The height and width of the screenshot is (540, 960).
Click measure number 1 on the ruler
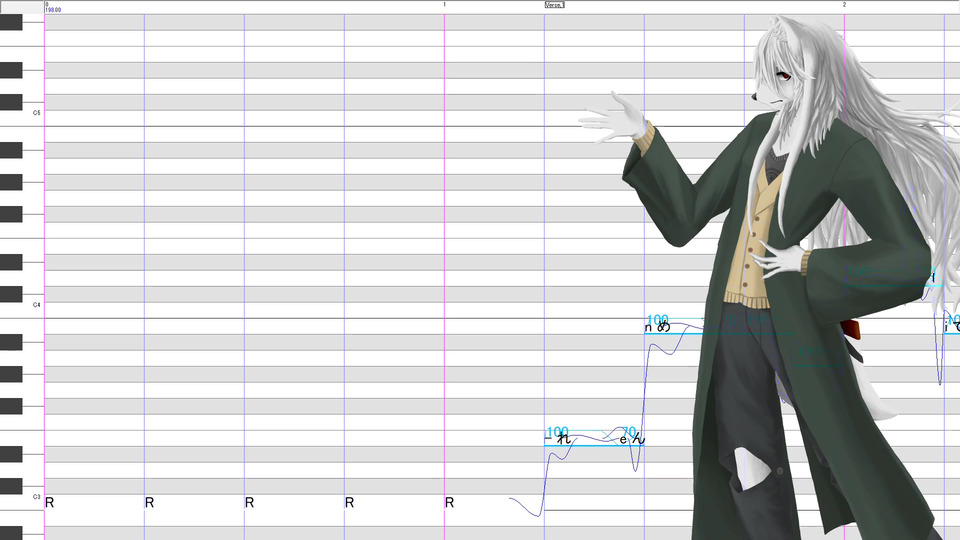(445, 4)
